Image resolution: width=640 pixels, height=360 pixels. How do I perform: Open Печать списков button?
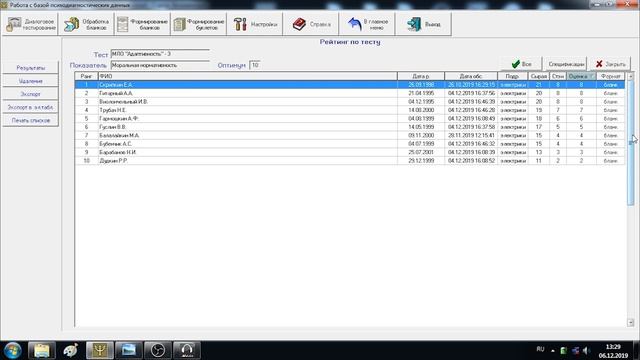31,120
